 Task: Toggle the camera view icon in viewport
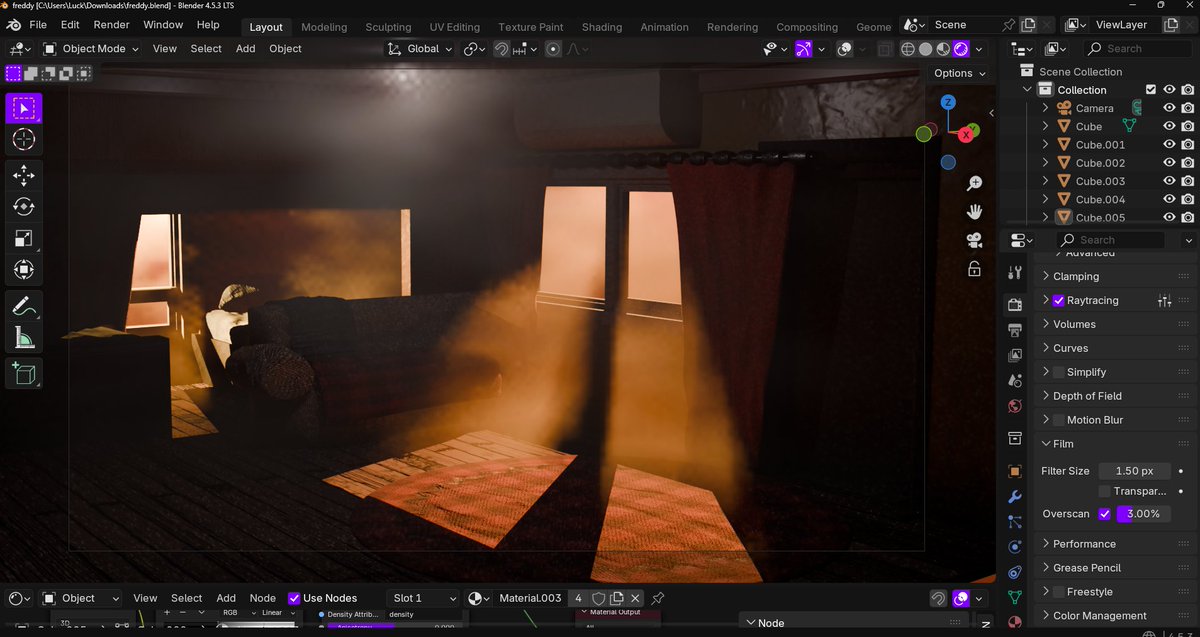tap(974, 240)
